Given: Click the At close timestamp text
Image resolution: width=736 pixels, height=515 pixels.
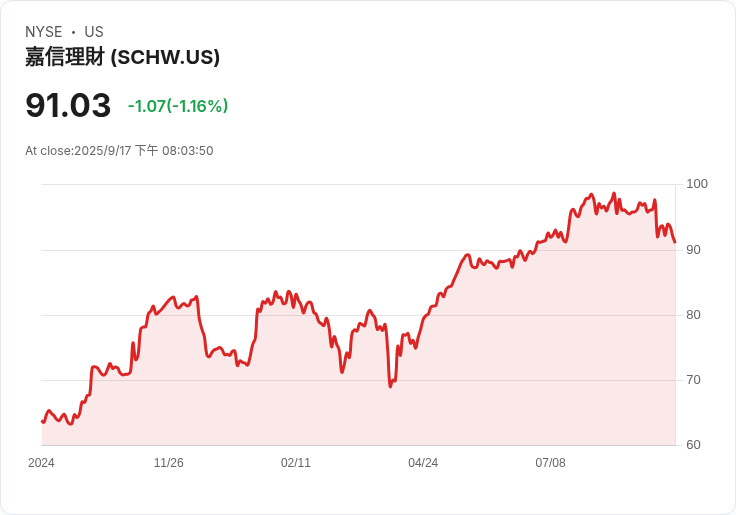Looking at the screenshot, I should pyautogui.click(x=119, y=151).
